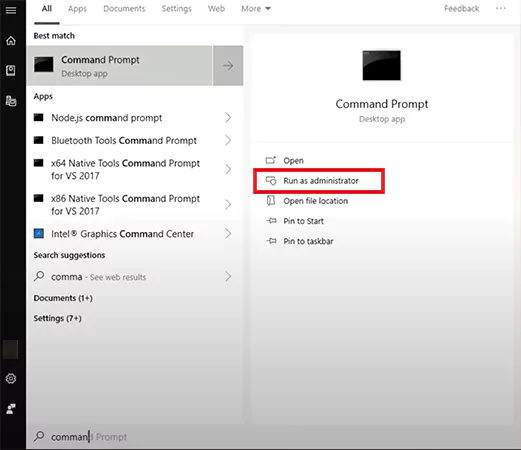Click the Bluetooth Tools Command Prompt icon
Viewport: 521px width, 450px height.
(39, 140)
